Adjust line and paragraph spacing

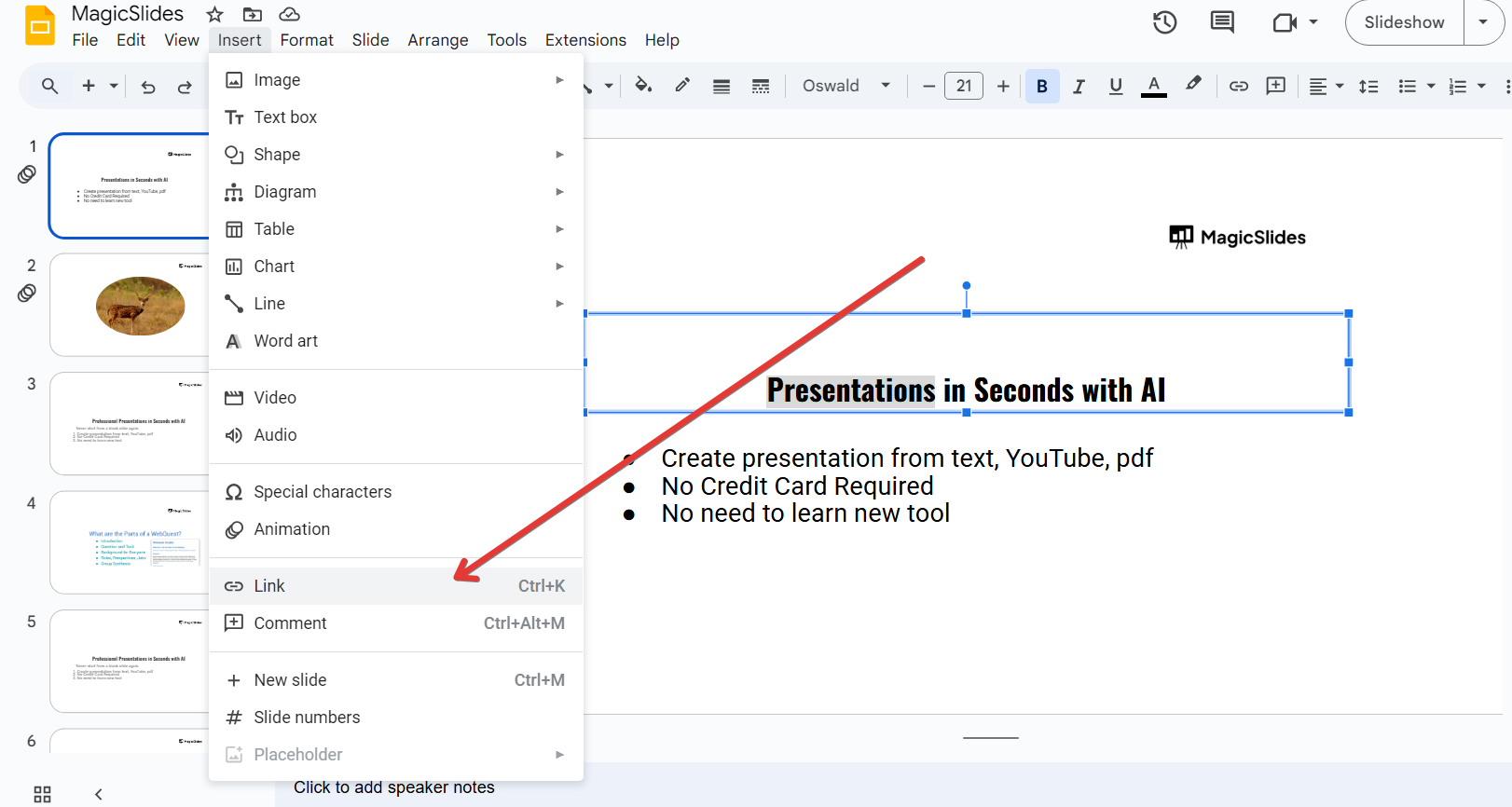[x=1368, y=87]
